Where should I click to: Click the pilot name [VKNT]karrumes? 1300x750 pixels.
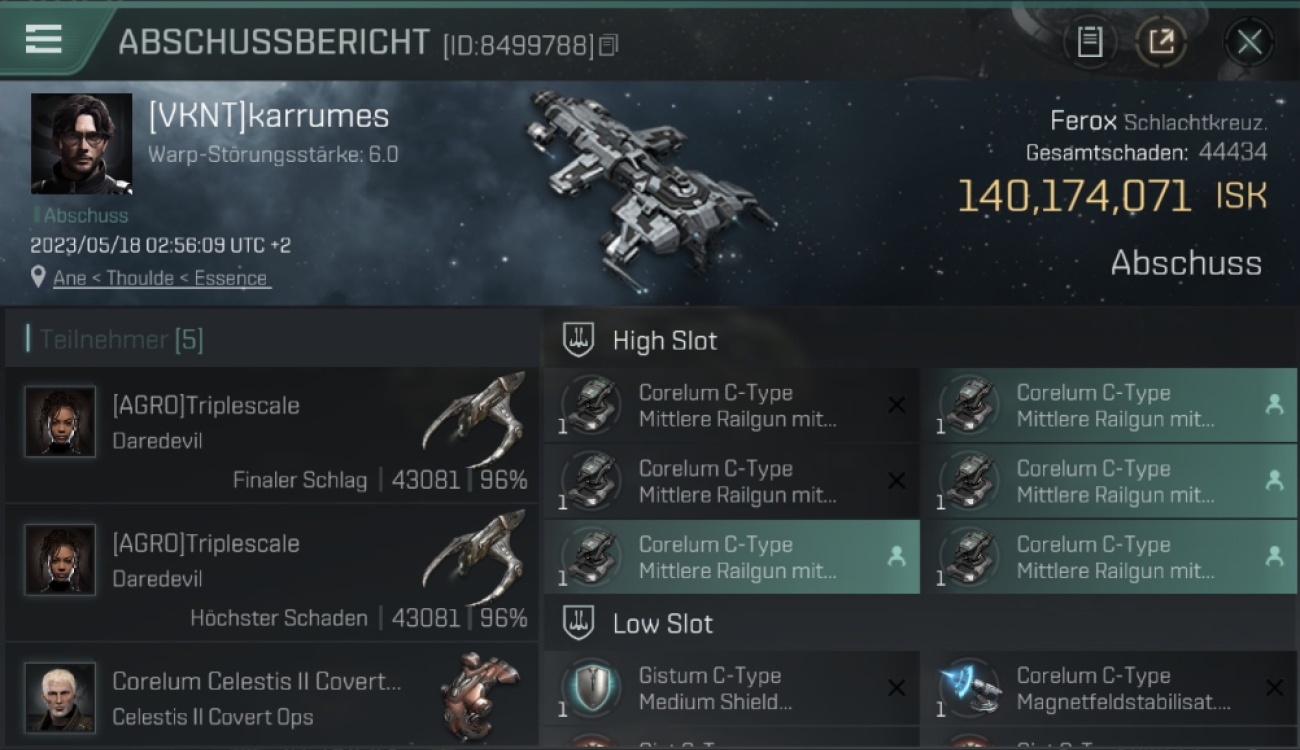269,116
